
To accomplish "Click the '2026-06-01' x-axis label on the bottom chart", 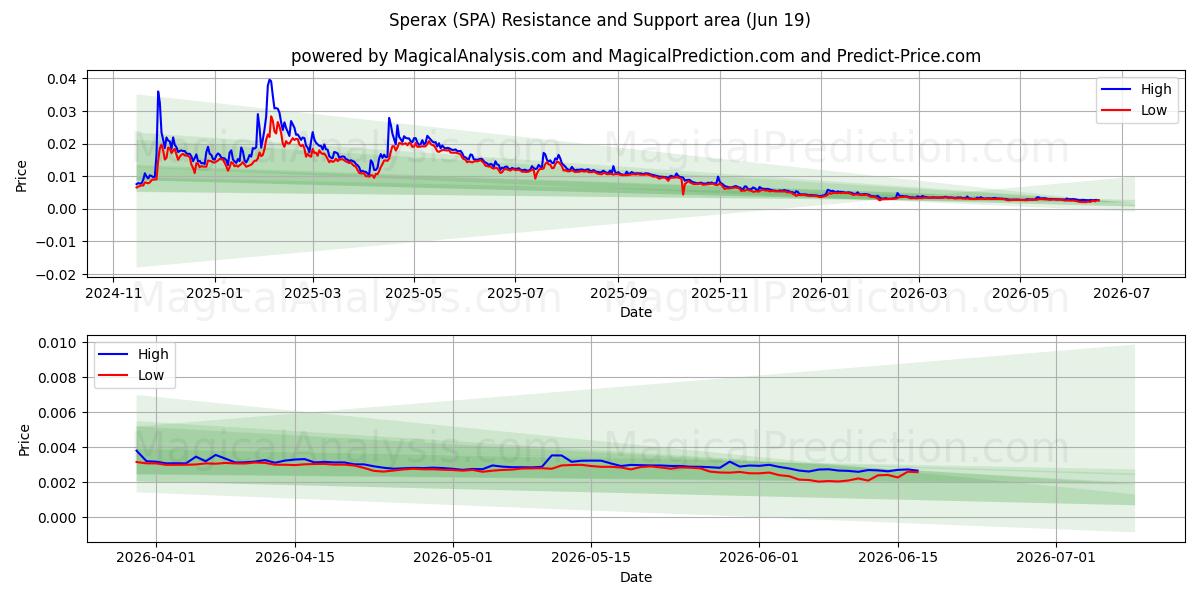I will pos(759,559).
